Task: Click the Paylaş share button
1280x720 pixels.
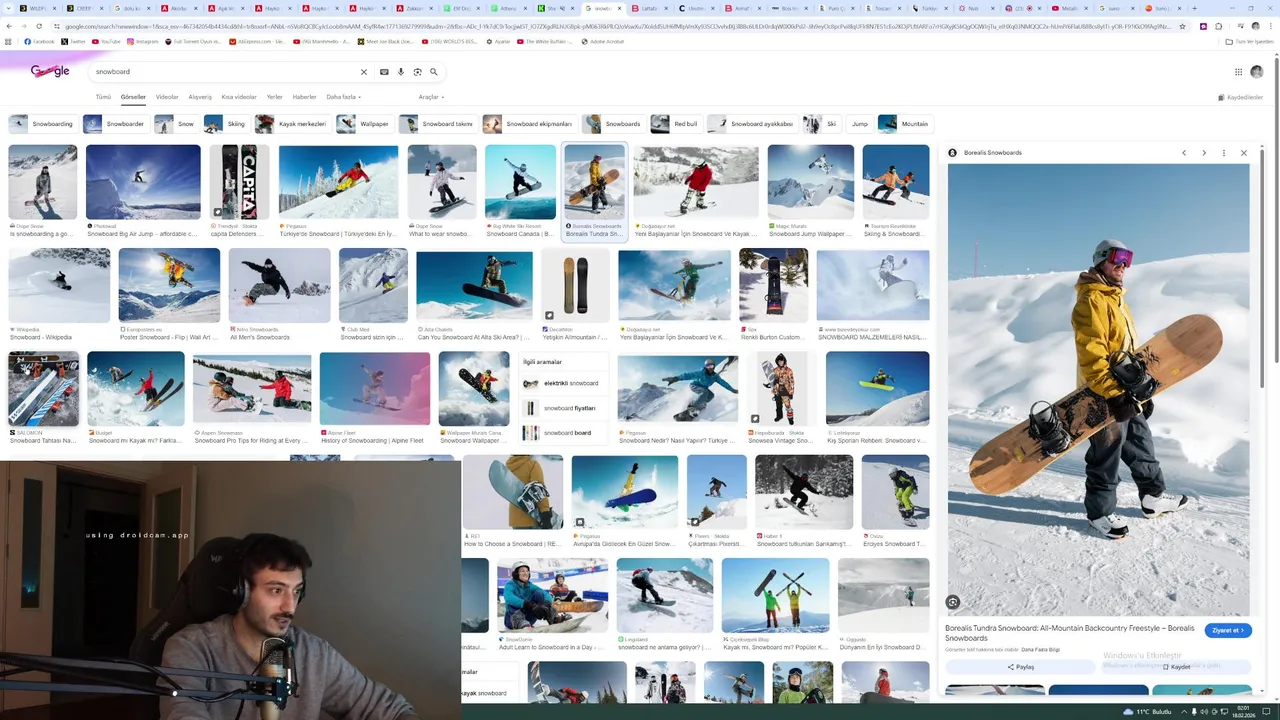Action: click(1020, 667)
